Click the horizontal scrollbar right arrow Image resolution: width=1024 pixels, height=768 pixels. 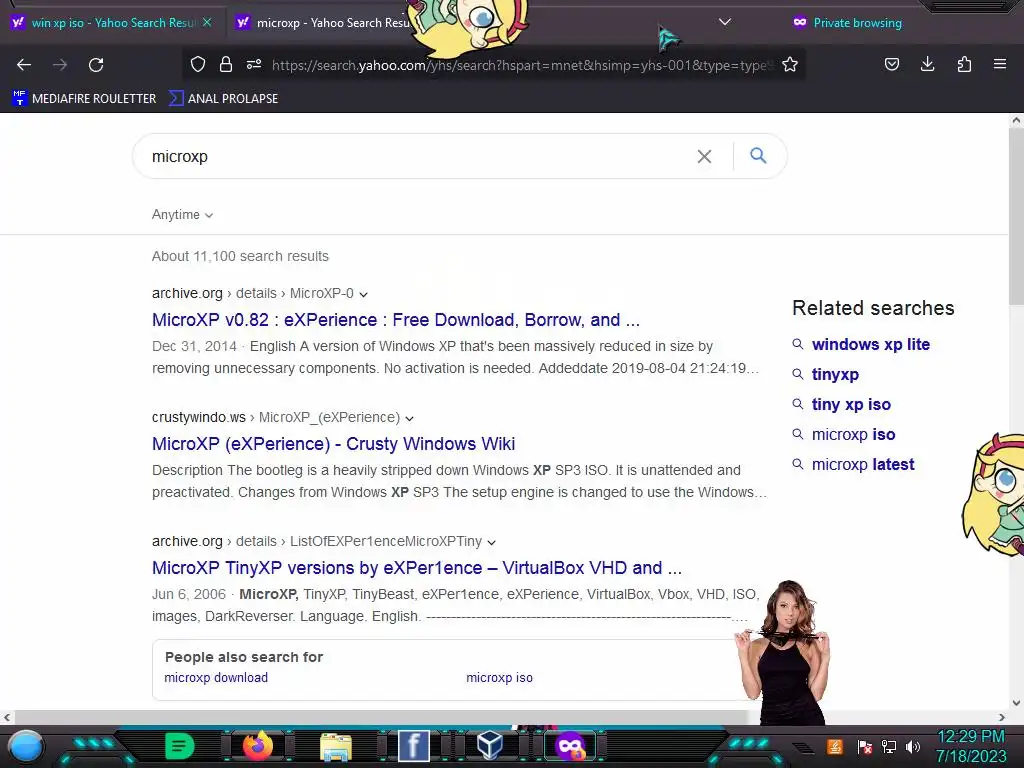click(x=1002, y=717)
